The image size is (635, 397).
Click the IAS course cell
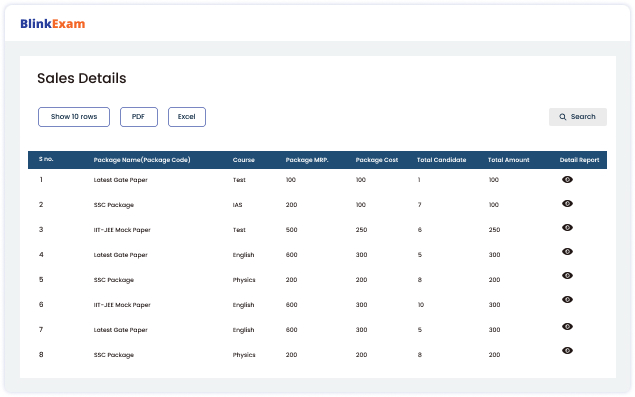pyautogui.click(x=237, y=205)
